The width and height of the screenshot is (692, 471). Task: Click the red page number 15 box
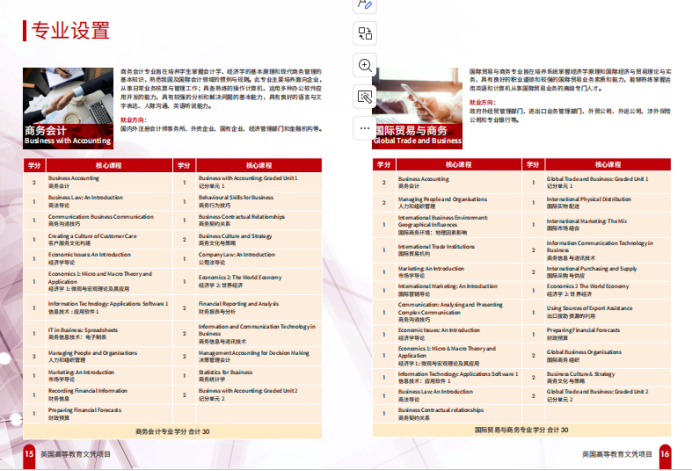point(29,454)
